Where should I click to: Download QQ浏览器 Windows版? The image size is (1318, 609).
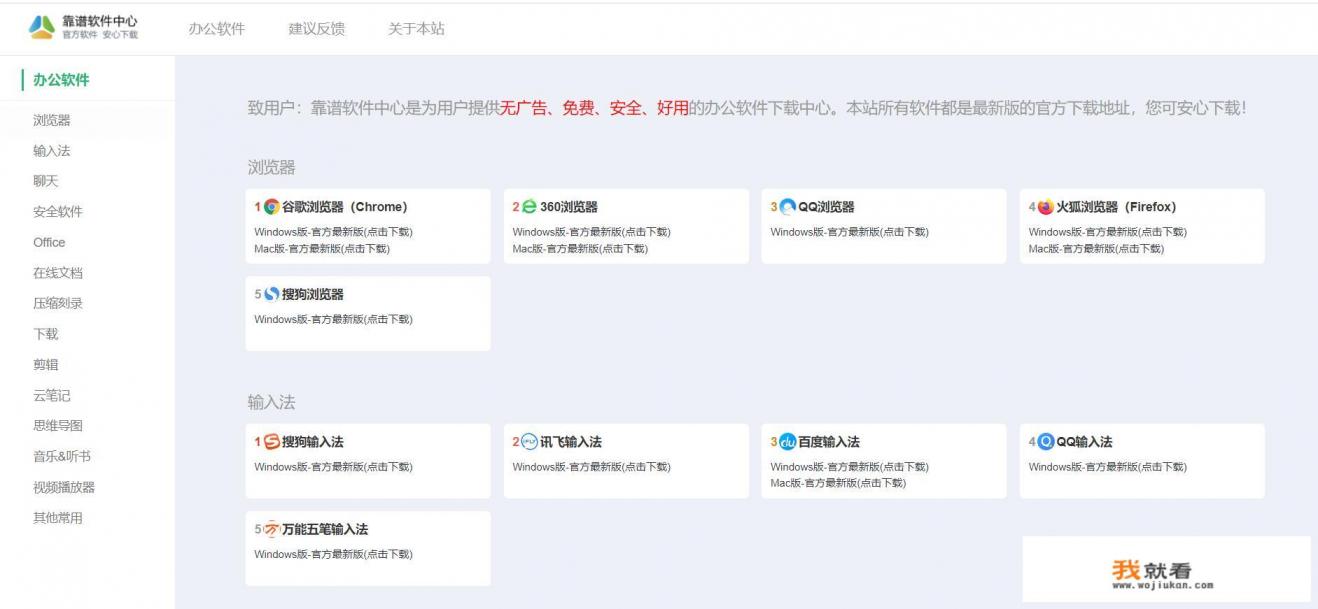coord(850,232)
